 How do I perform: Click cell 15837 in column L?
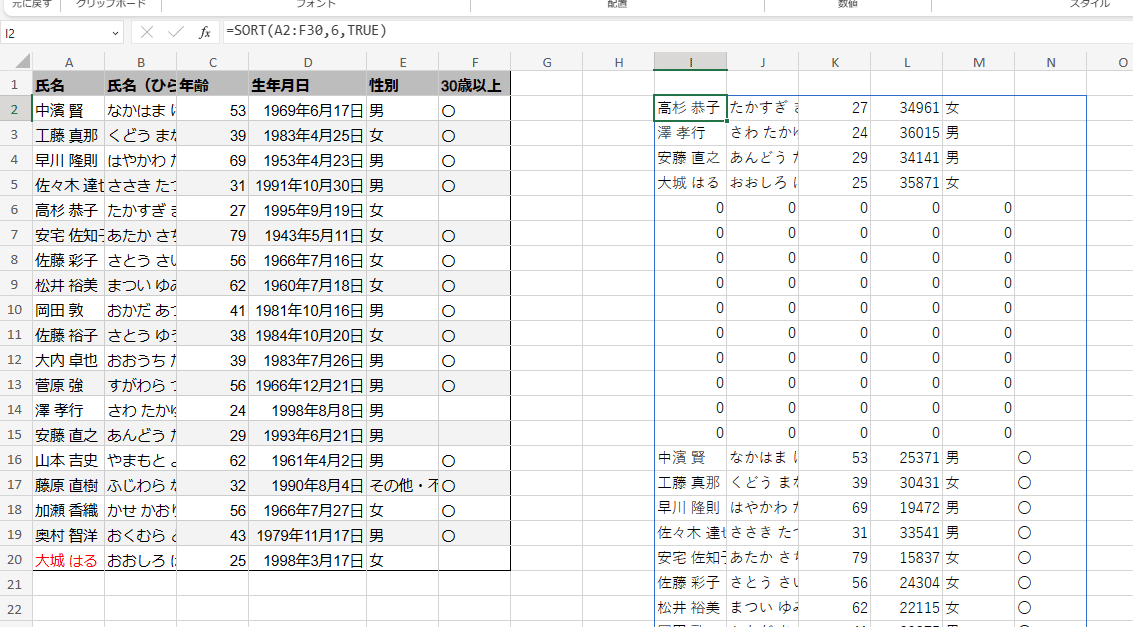907,558
